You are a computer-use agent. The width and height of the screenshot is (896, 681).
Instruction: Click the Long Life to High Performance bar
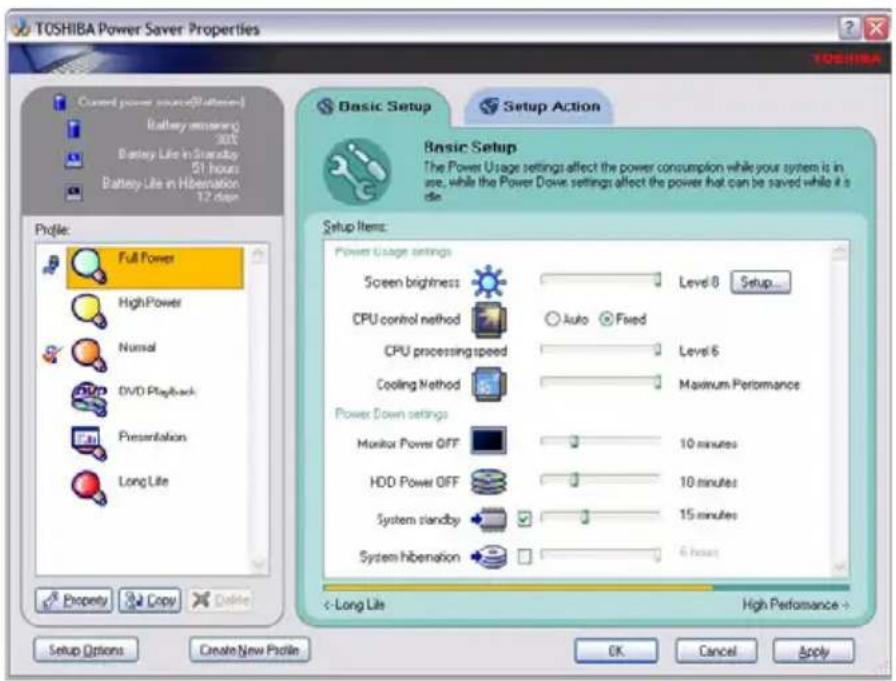pyautogui.click(x=586, y=587)
